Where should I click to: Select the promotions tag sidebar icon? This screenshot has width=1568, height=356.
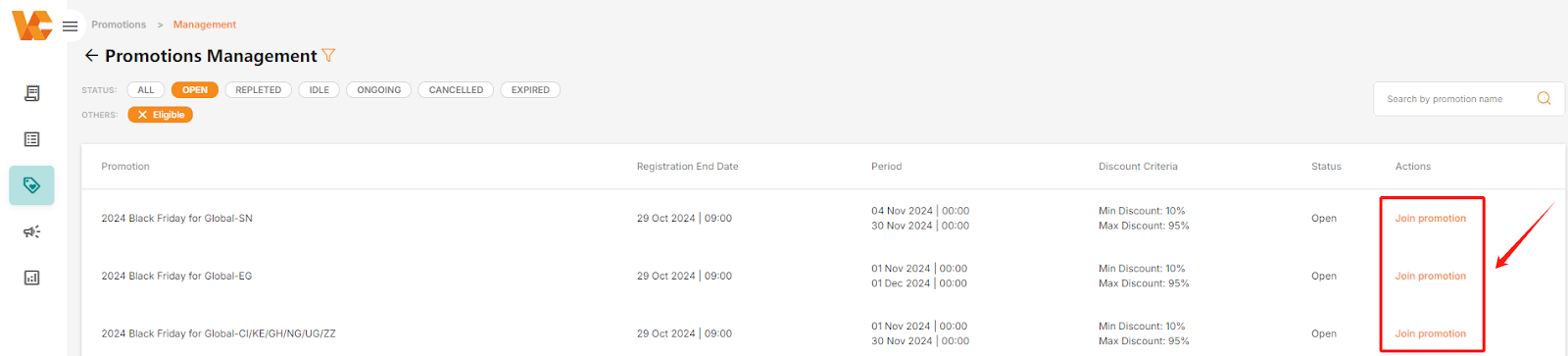pos(31,185)
